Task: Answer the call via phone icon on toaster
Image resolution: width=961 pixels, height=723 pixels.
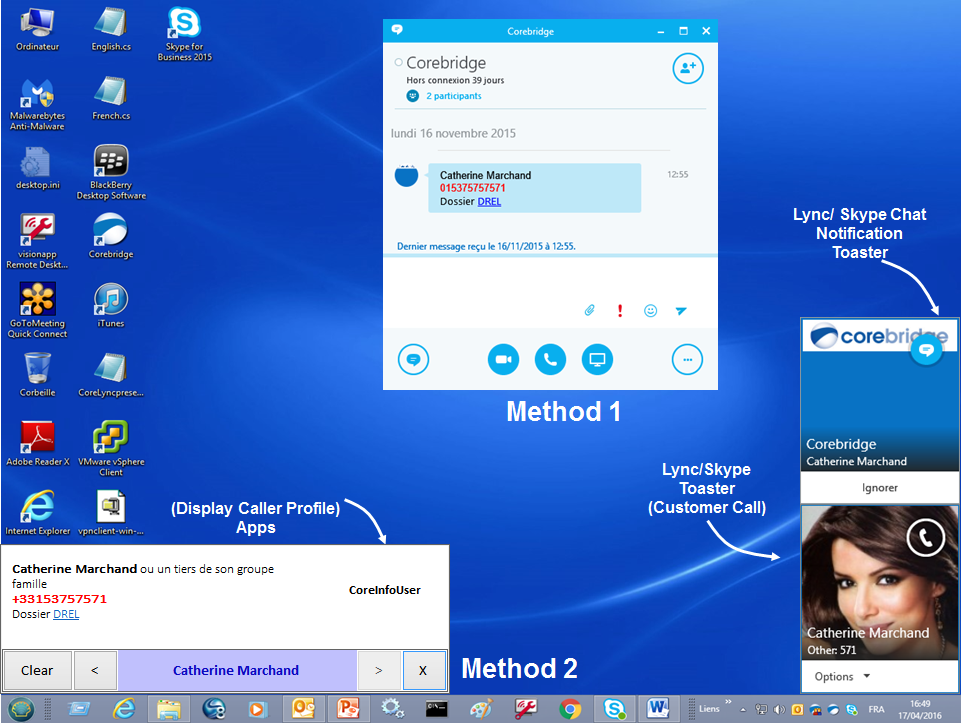Action: pyautogui.click(x=925, y=537)
